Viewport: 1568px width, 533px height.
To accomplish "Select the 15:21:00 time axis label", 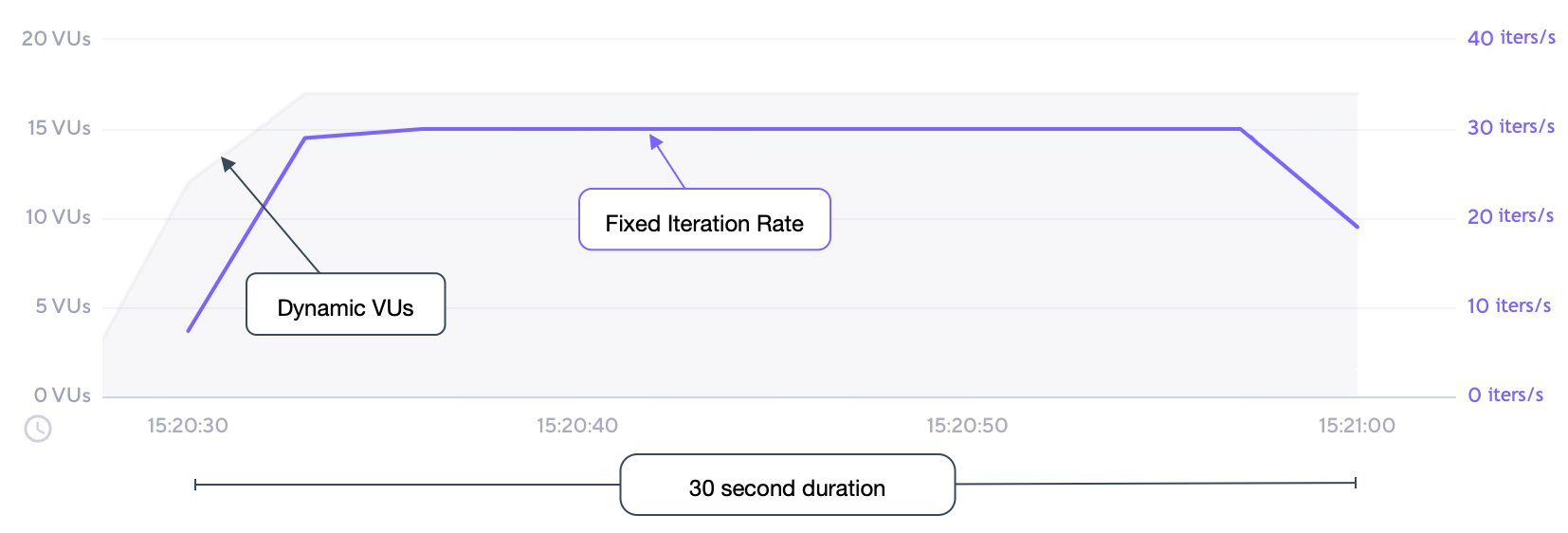I will point(1357,426).
